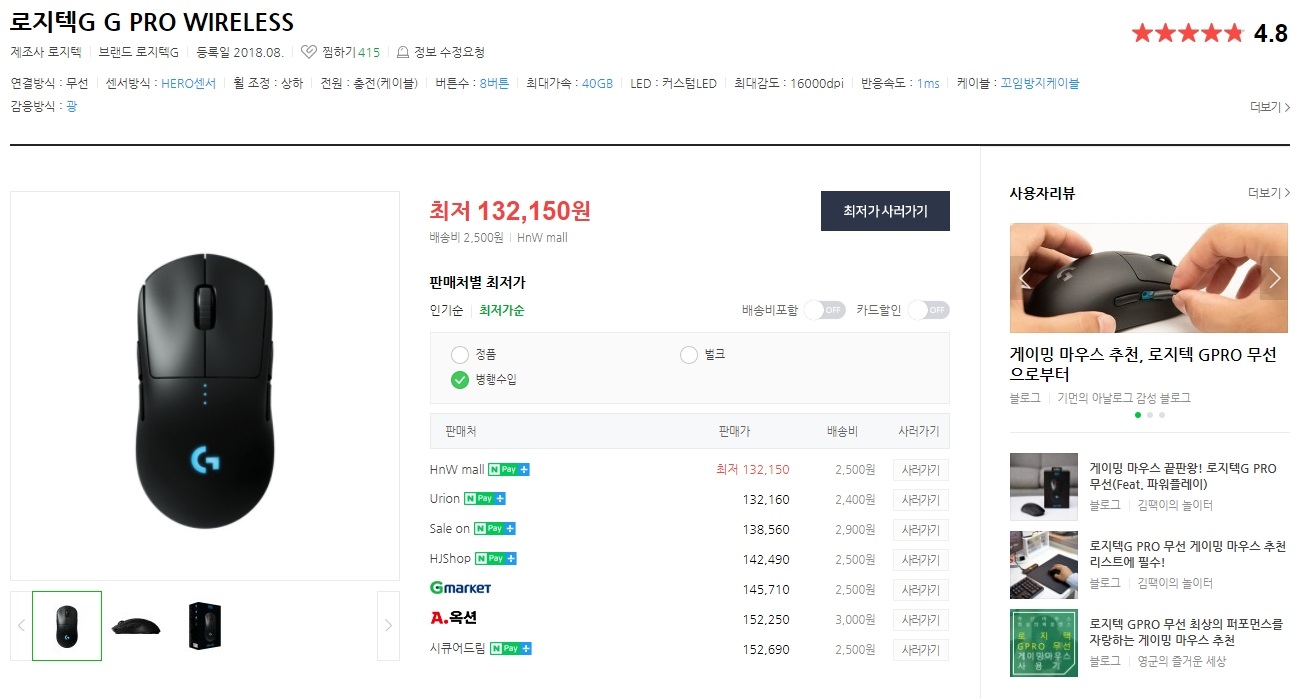1303x699 pixels.
Task: Click the N Pay badge next to Sale on
Action: coord(495,528)
